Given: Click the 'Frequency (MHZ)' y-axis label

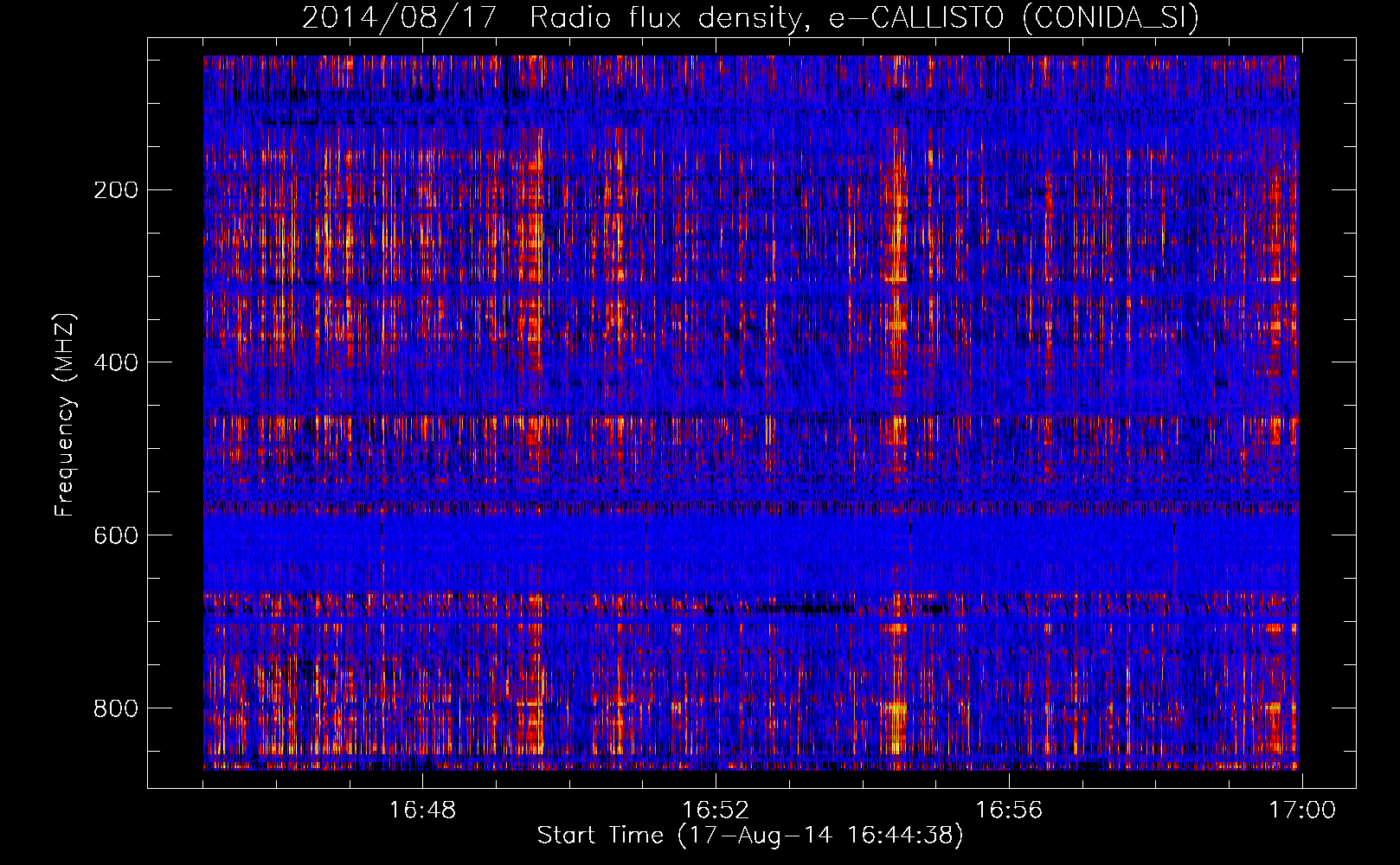Looking at the screenshot, I should pyautogui.click(x=65, y=414).
